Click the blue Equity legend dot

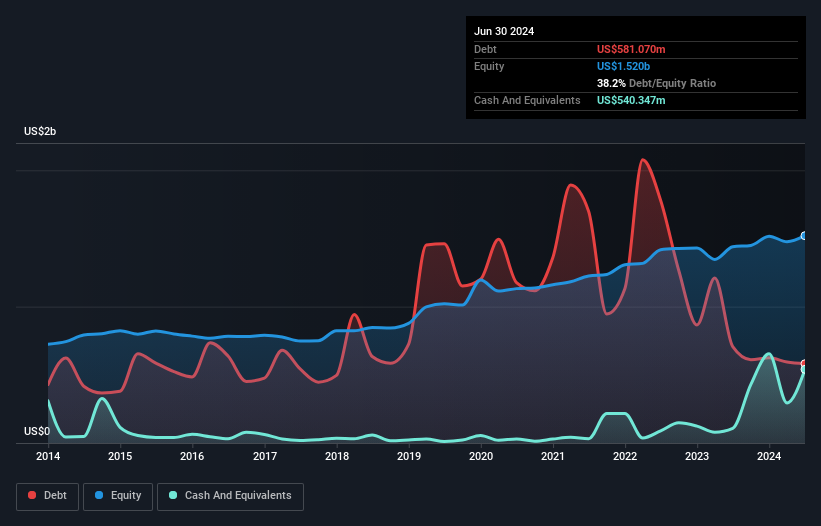pyautogui.click(x=99, y=495)
